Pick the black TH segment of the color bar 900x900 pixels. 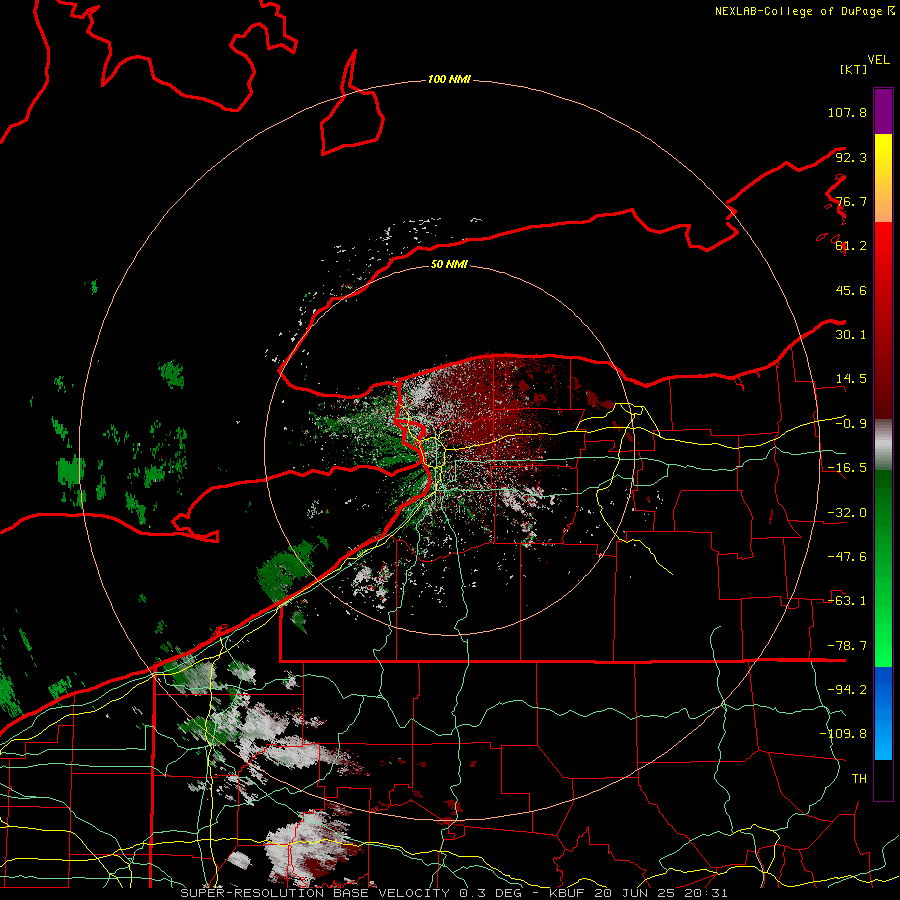pyautogui.click(x=883, y=780)
